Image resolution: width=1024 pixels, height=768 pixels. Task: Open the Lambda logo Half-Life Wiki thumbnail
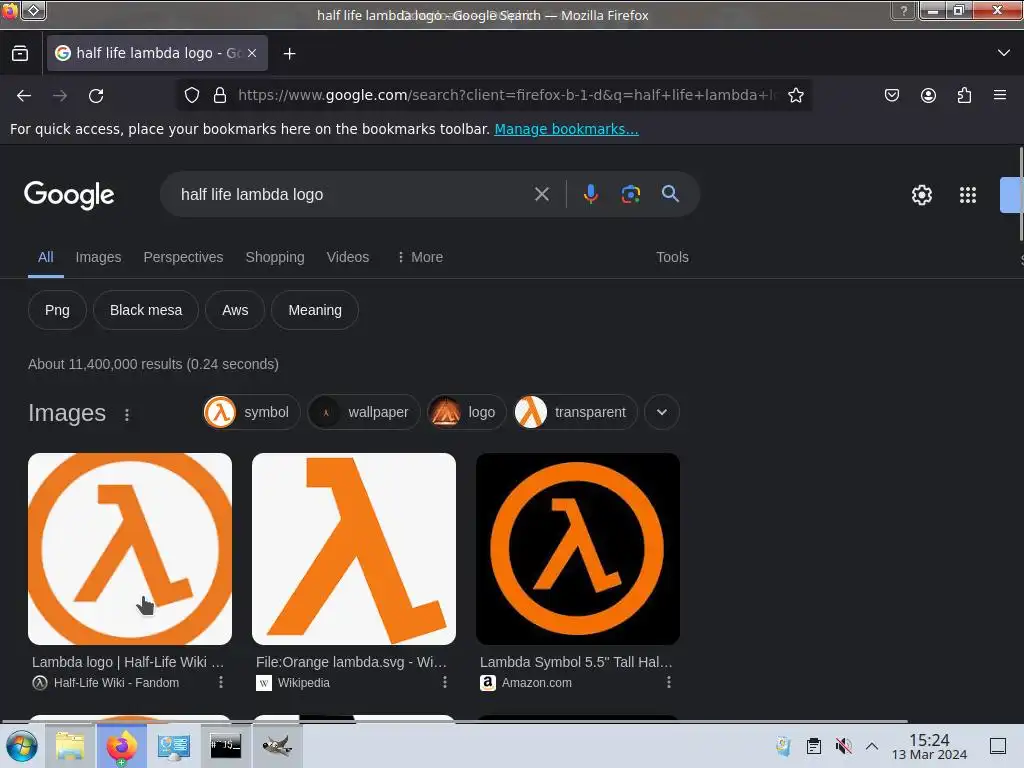pyautogui.click(x=130, y=549)
